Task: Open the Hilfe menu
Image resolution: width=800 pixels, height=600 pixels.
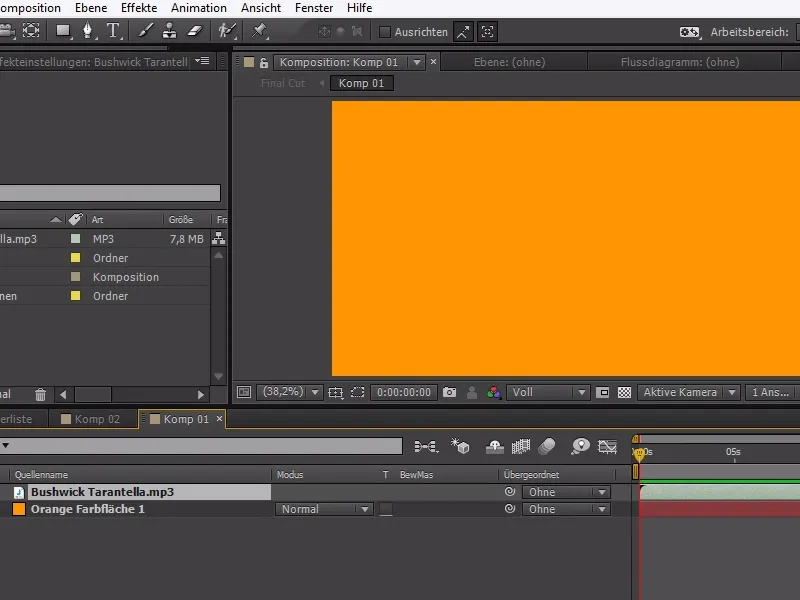Action: tap(359, 8)
